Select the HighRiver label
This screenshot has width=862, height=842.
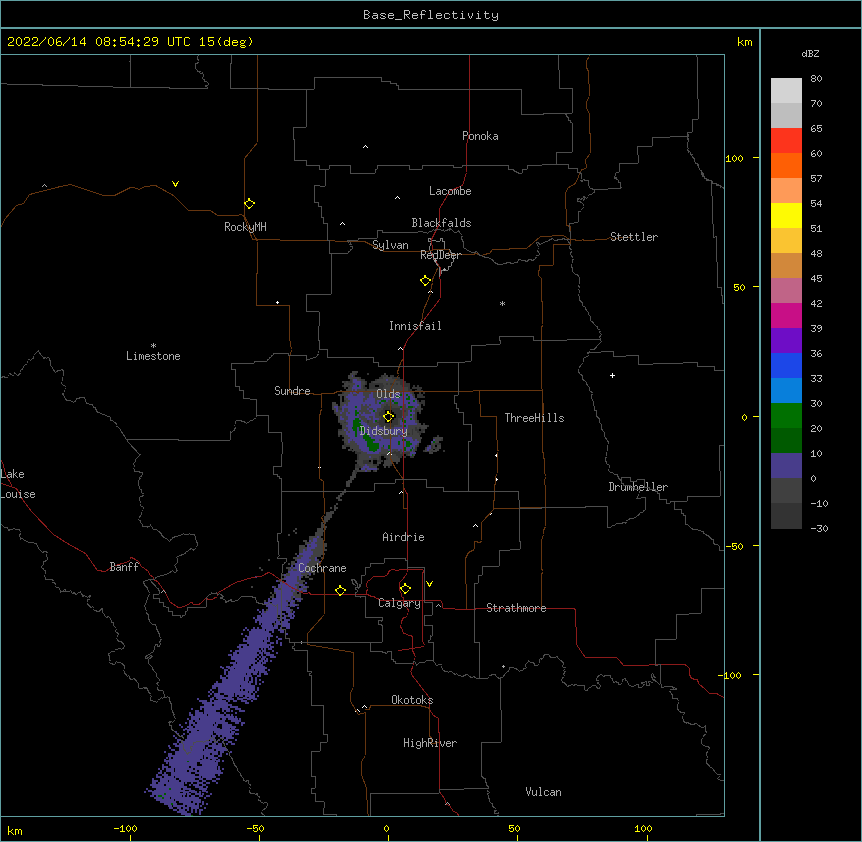(x=430, y=743)
